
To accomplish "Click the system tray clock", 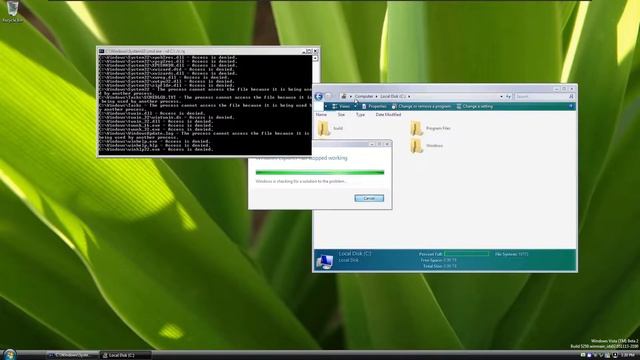I will point(628,356).
